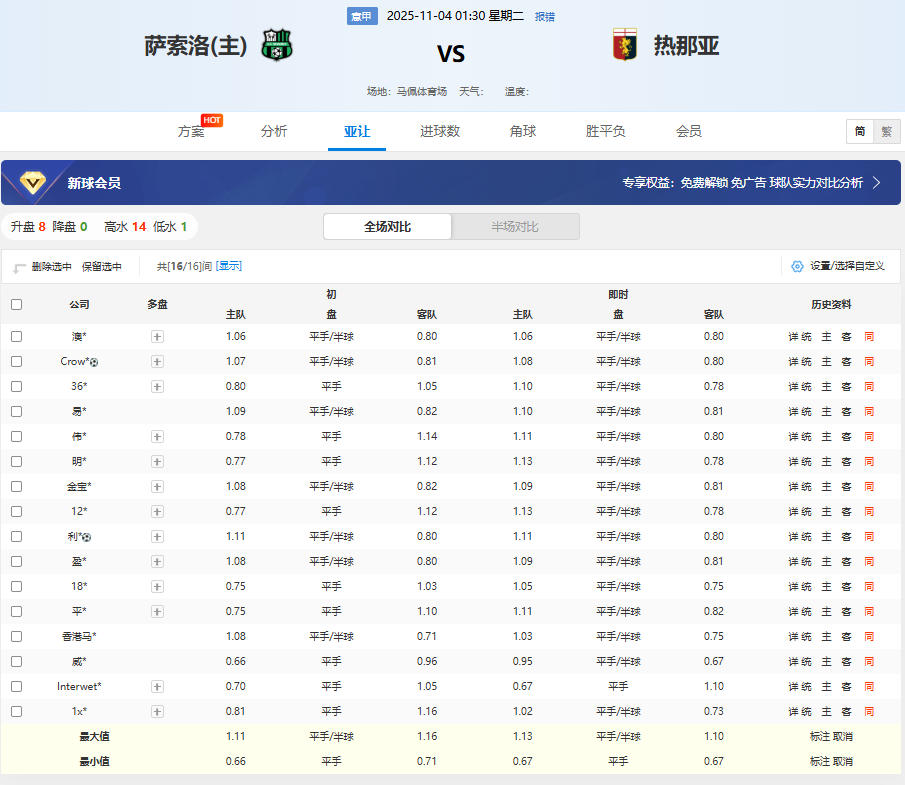This screenshot has height=785, width=905.
Task: Expand multi-handicap plus for 36* row
Action: pyautogui.click(x=157, y=387)
